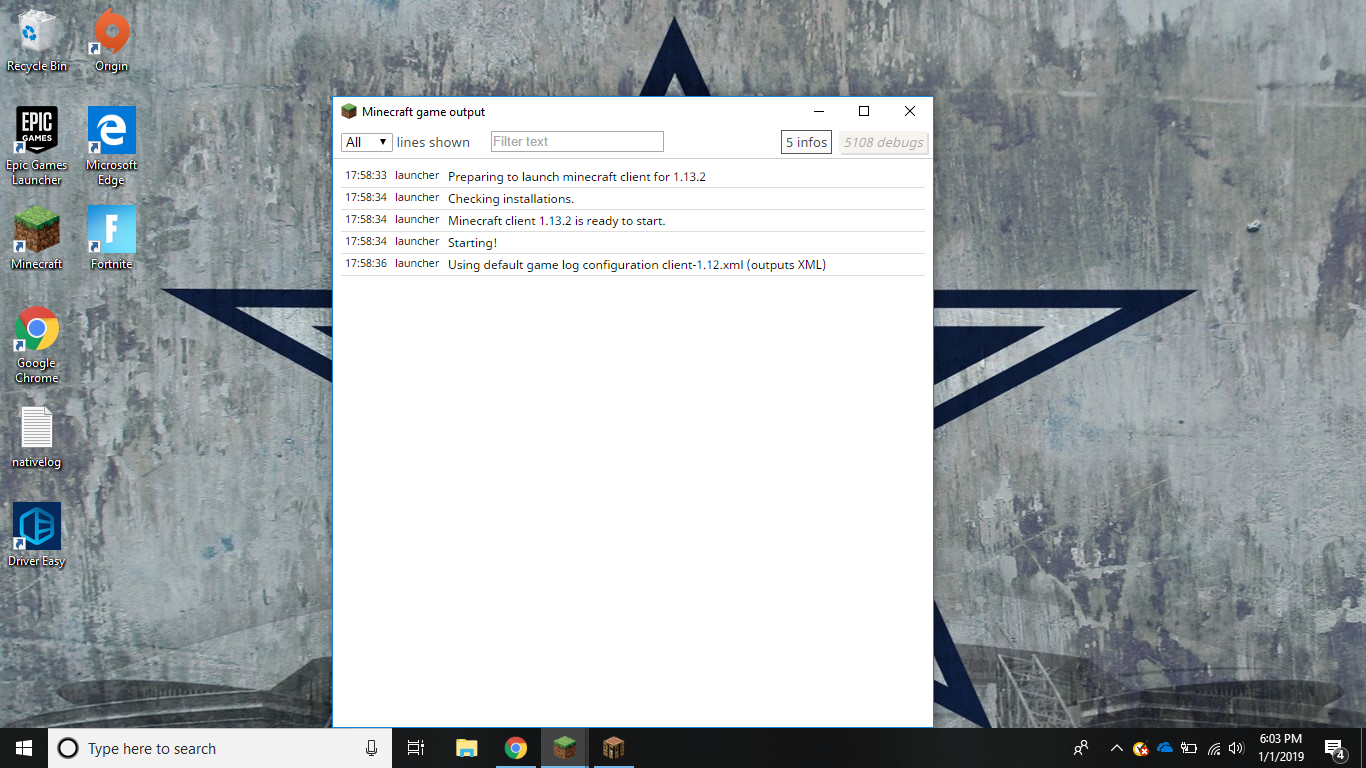
Task: Click the volume icon in system tray
Action: [1237, 748]
